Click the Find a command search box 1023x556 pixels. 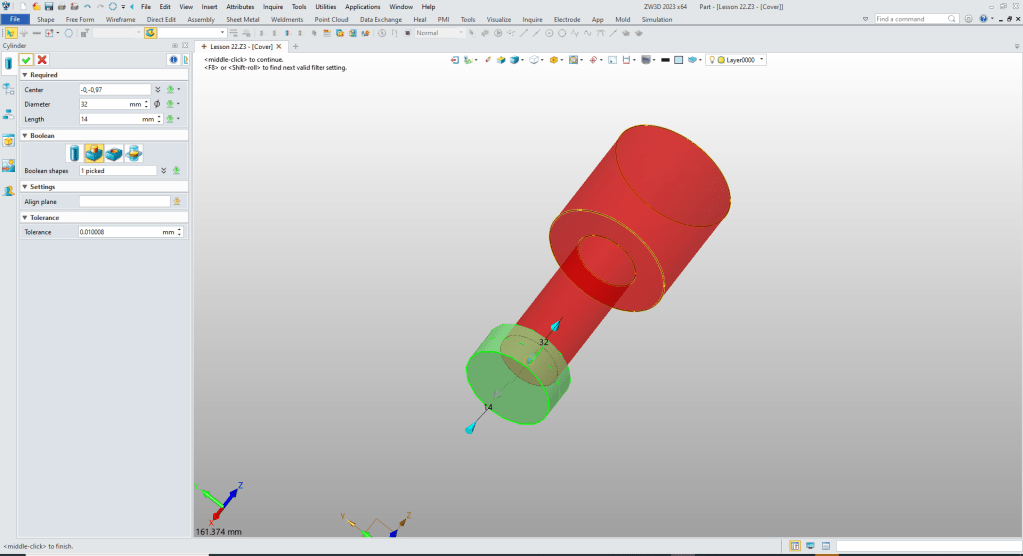click(913, 19)
